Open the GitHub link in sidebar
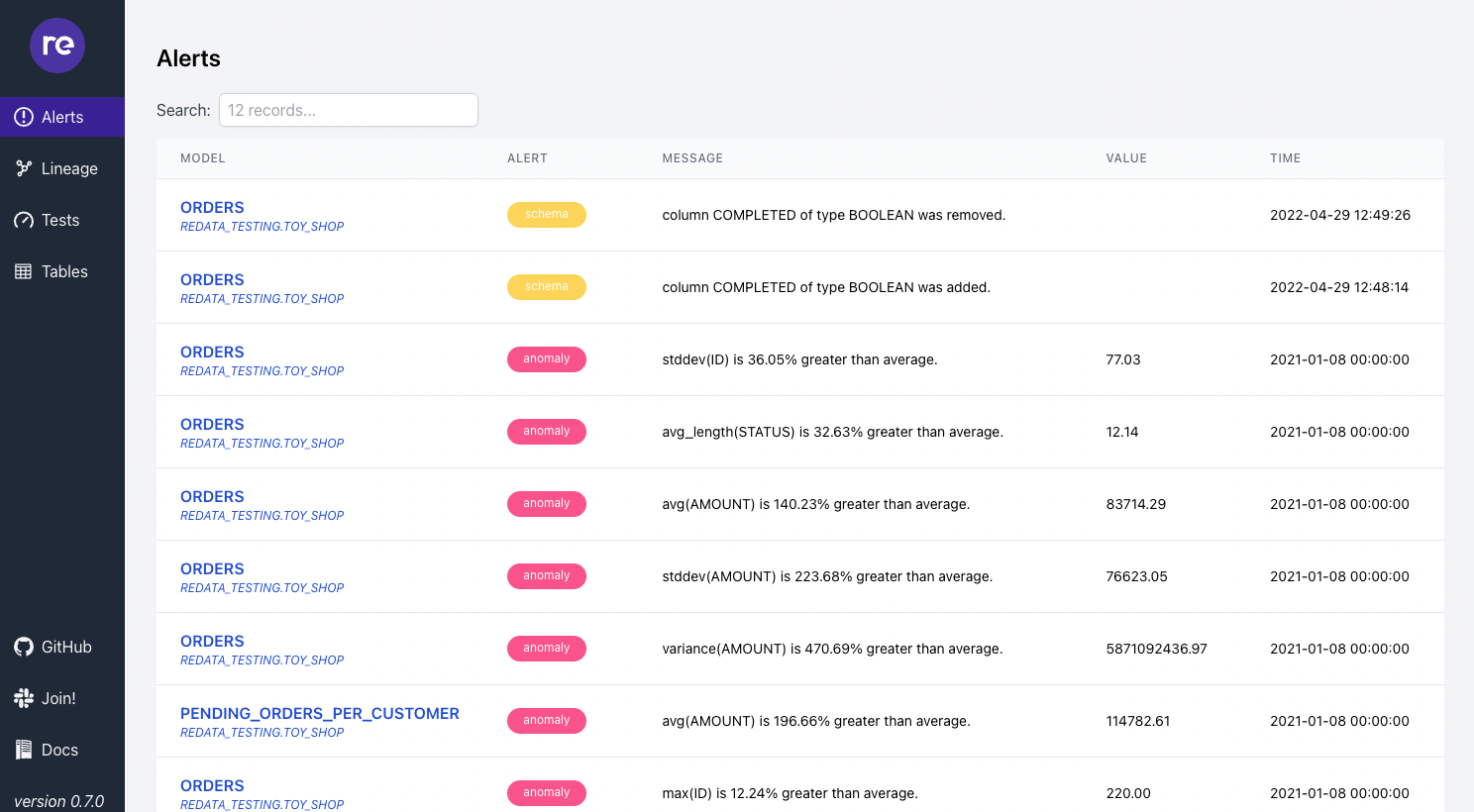Viewport: 1474px width, 812px height. pos(62,647)
